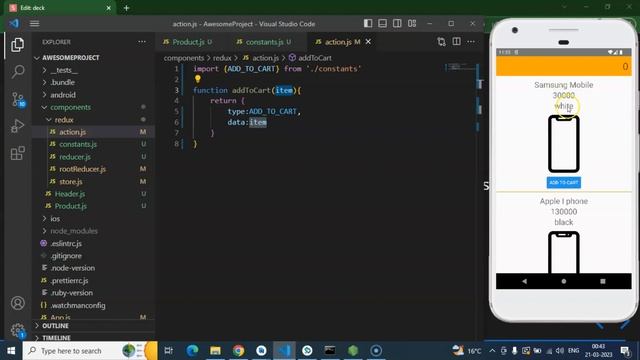Screen dimensions: 640x360
Task: Expand the .bundle folder
Action: coord(62,82)
